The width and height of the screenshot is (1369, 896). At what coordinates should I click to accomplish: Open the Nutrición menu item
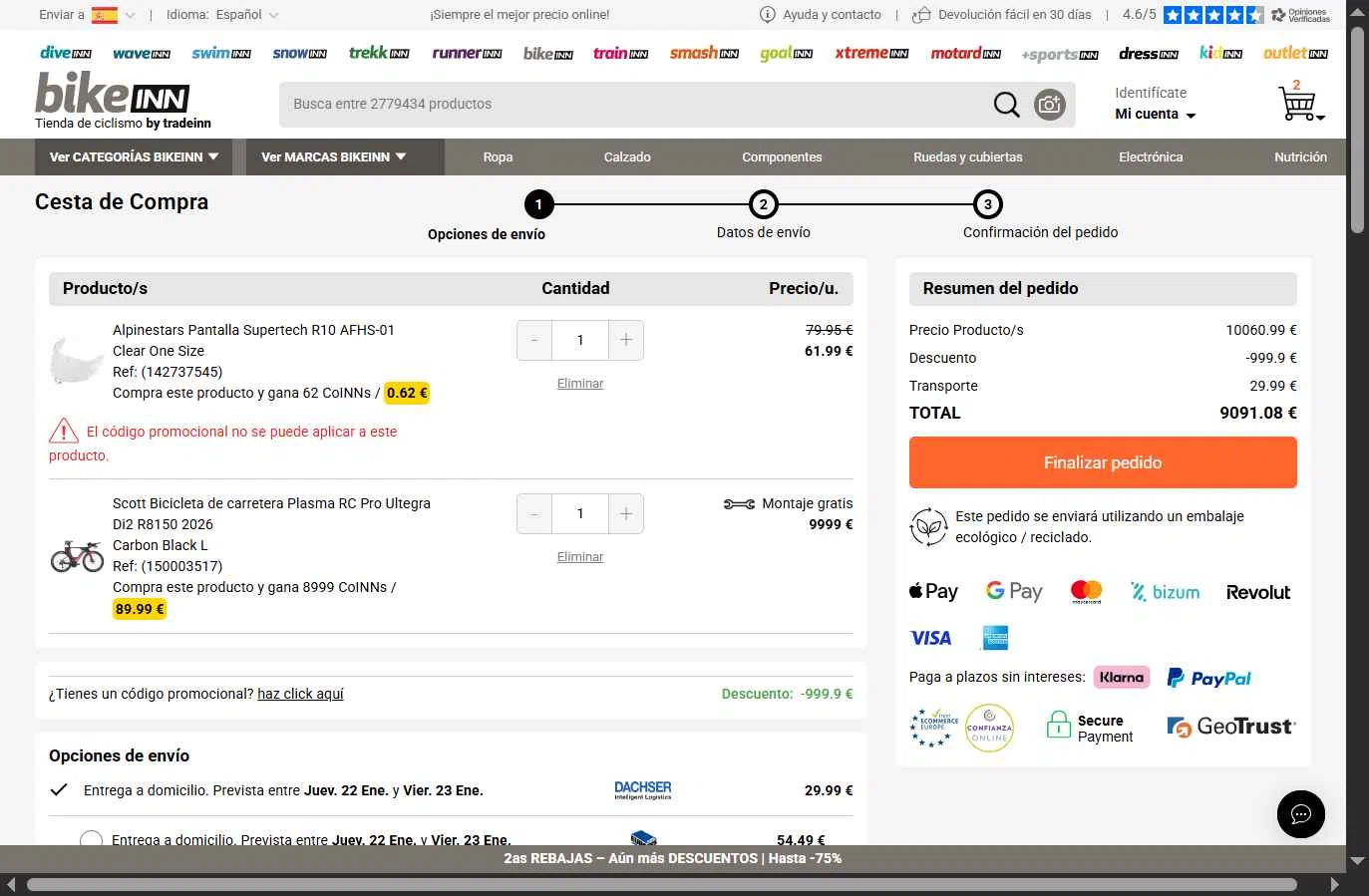pyautogui.click(x=1300, y=157)
